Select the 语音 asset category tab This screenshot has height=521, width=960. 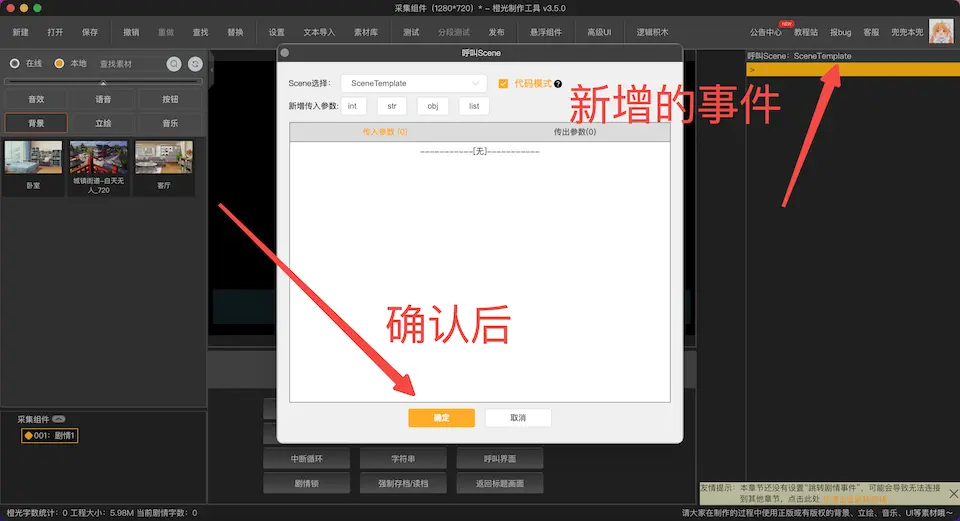(103, 99)
